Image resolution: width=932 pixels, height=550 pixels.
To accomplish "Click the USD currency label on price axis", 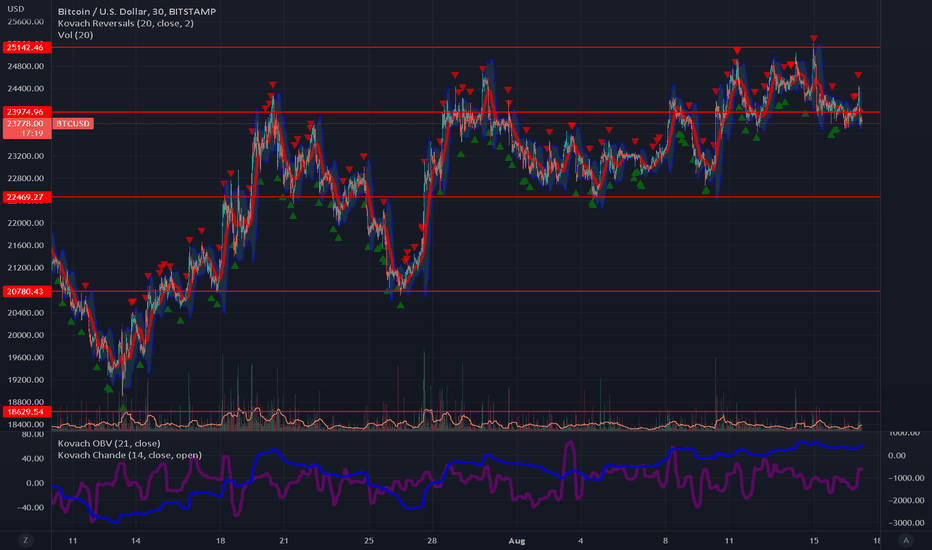I will (x=15, y=9).
